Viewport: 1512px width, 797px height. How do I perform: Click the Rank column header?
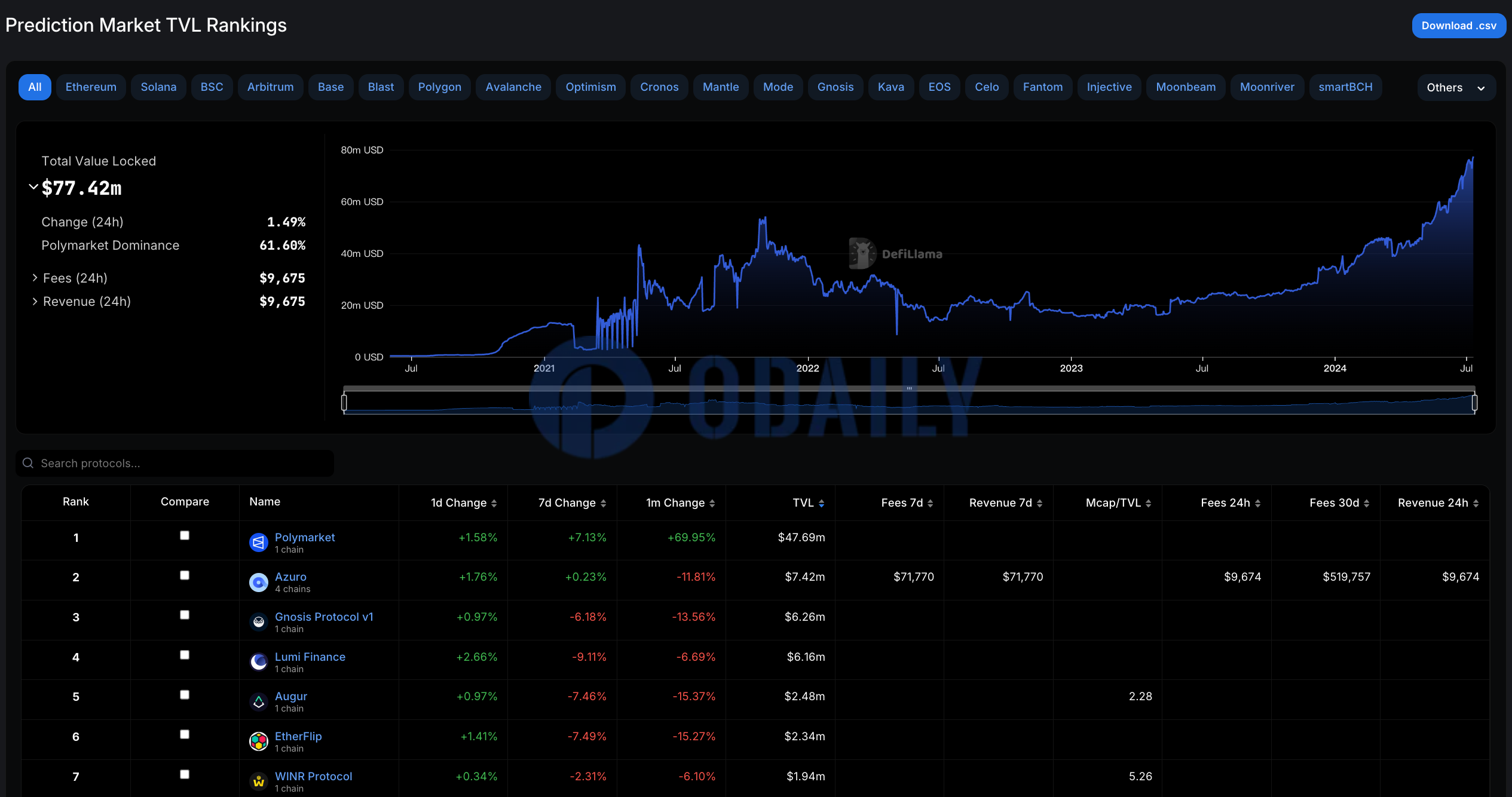pos(76,502)
